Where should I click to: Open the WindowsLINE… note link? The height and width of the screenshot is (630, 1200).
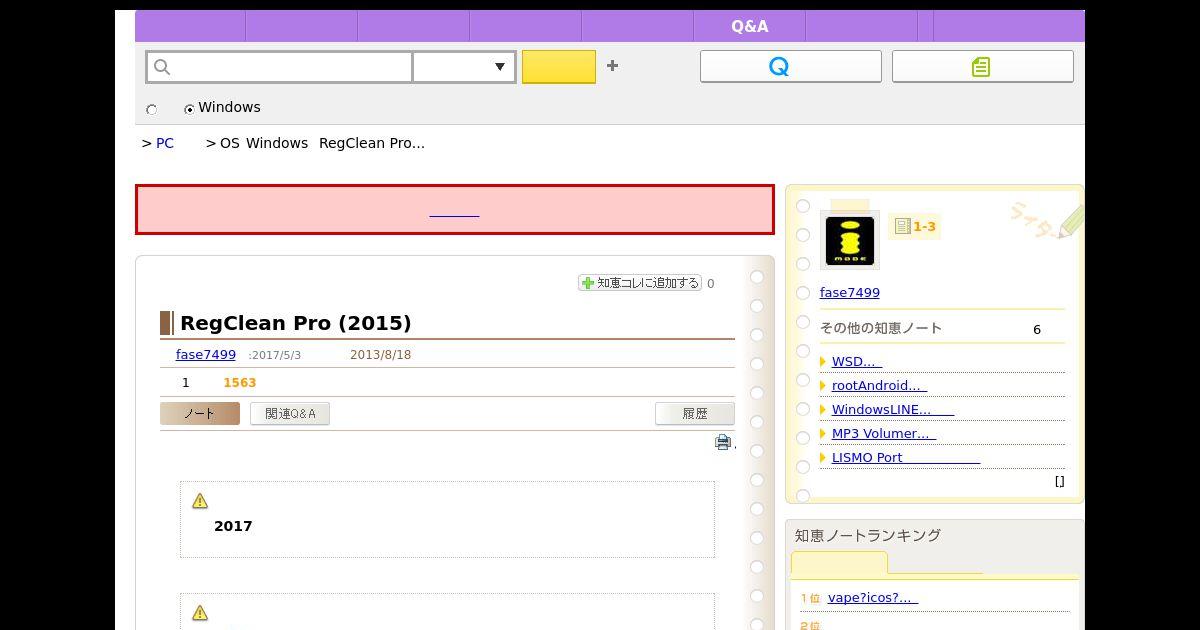tap(893, 410)
